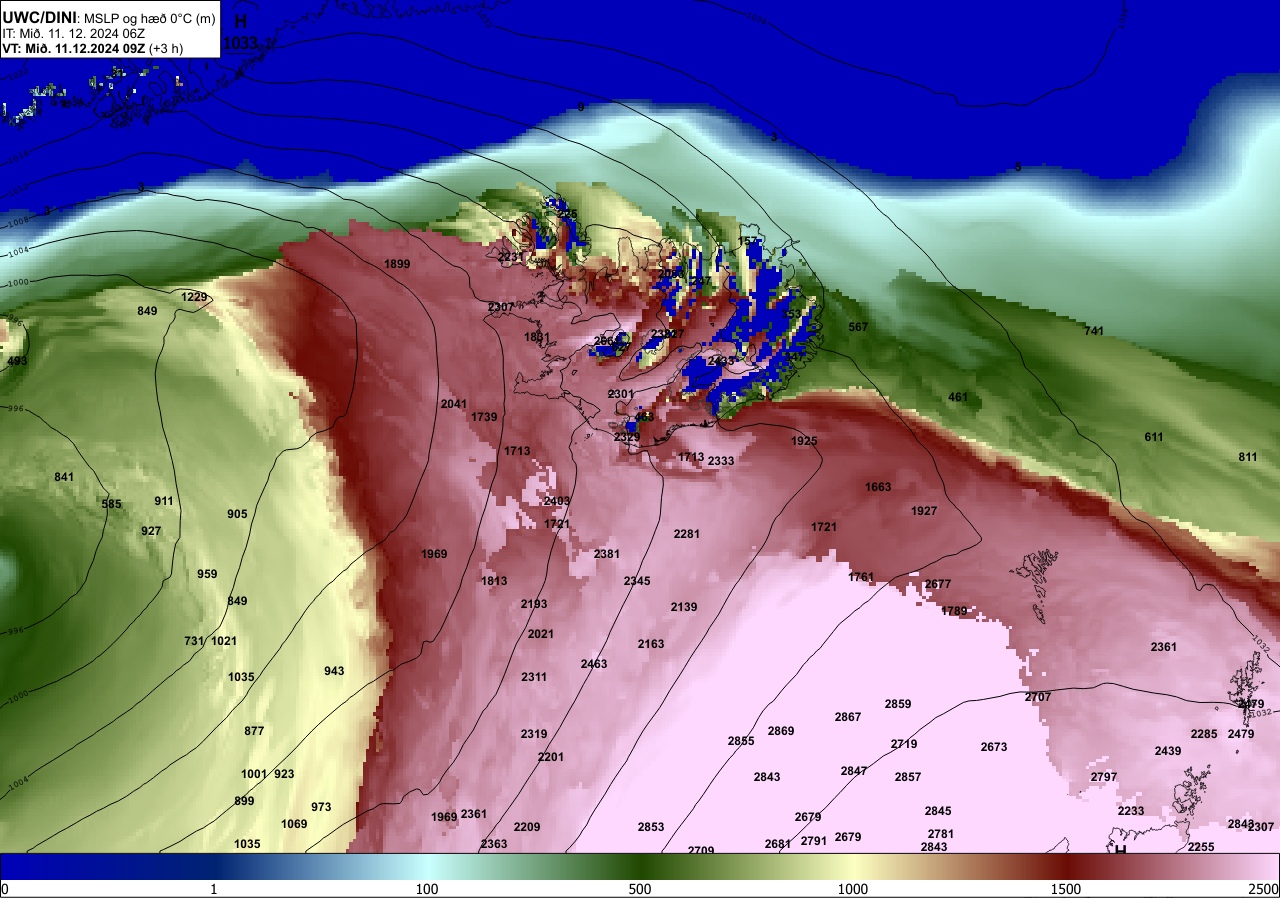
Task: Click the map value 959
Action: (x=207, y=574)
